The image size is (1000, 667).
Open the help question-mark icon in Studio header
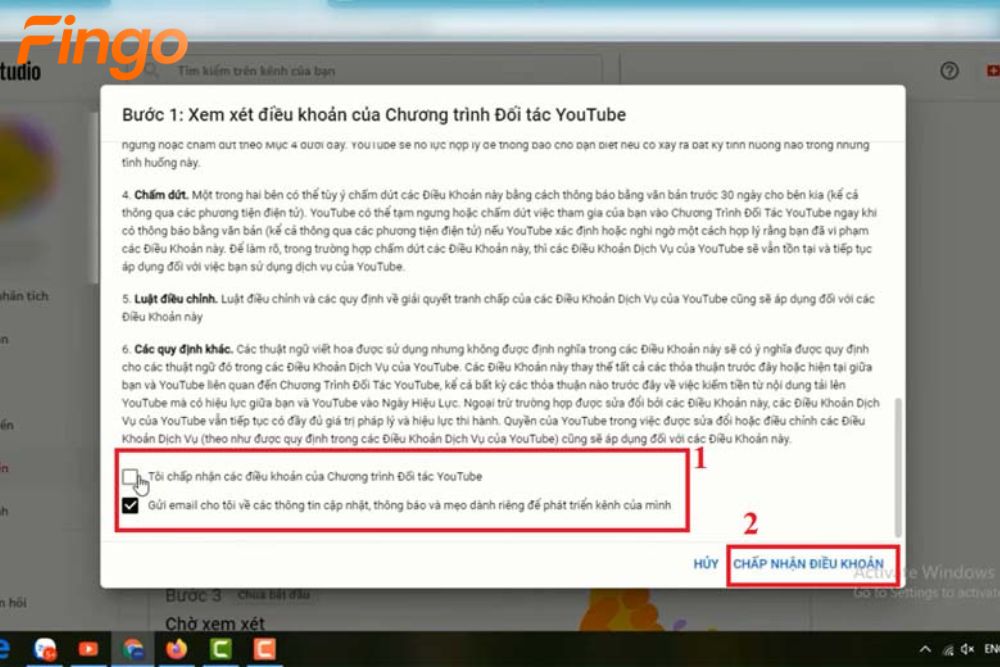[x=949, y=71]
